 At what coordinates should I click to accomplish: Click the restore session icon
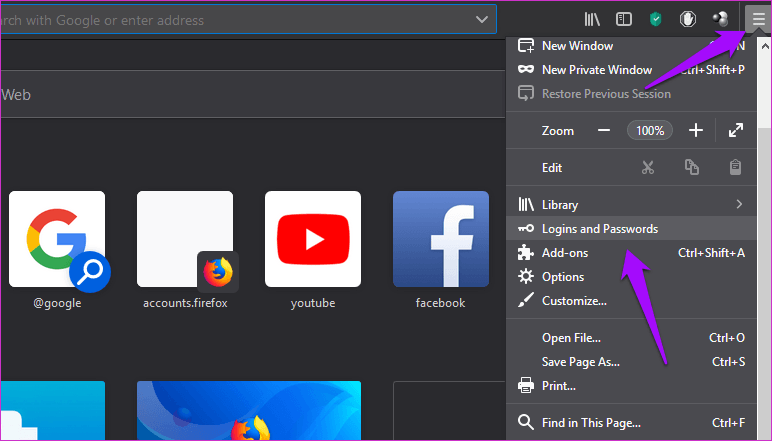click(x=526, y=94)
